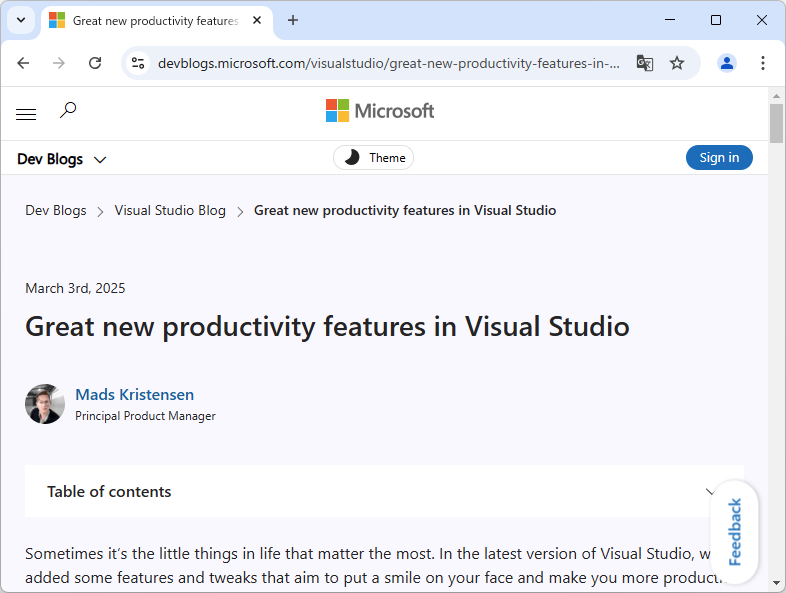Go forward to next page

(x=59, y=63)
